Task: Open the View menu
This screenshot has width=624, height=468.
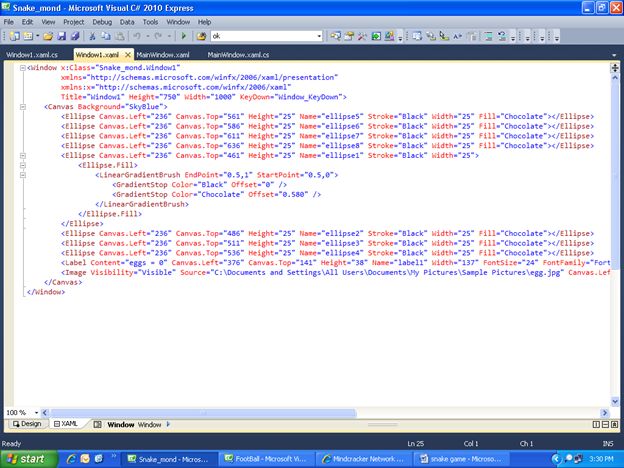Action: (48, 22)
